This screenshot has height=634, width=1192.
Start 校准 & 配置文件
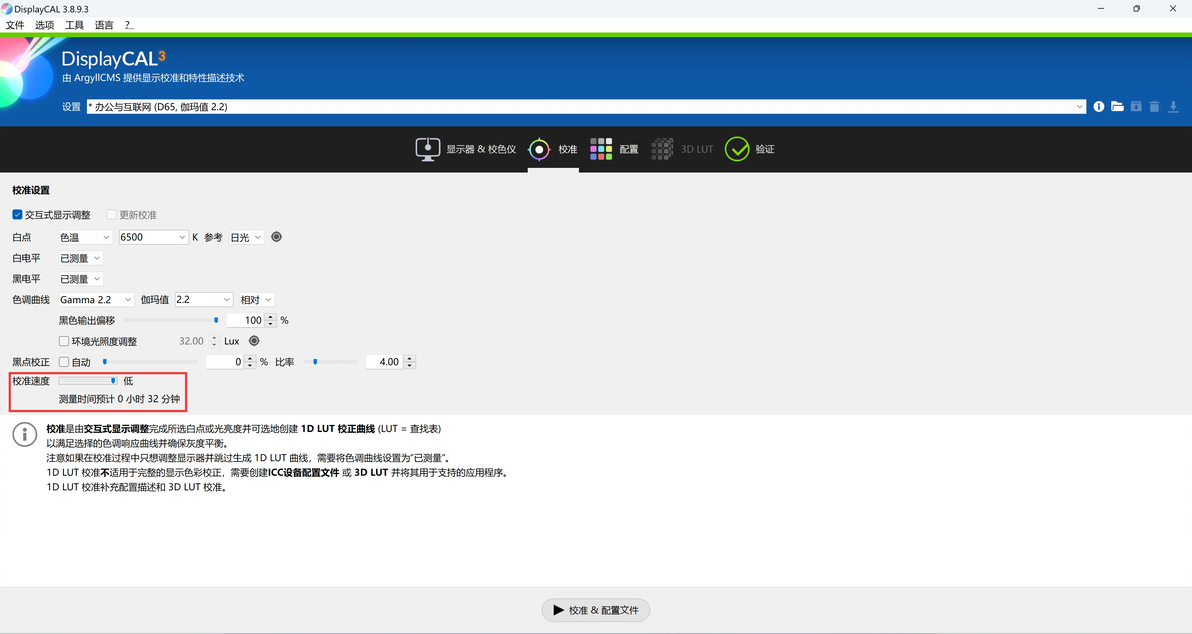point(595,610)
